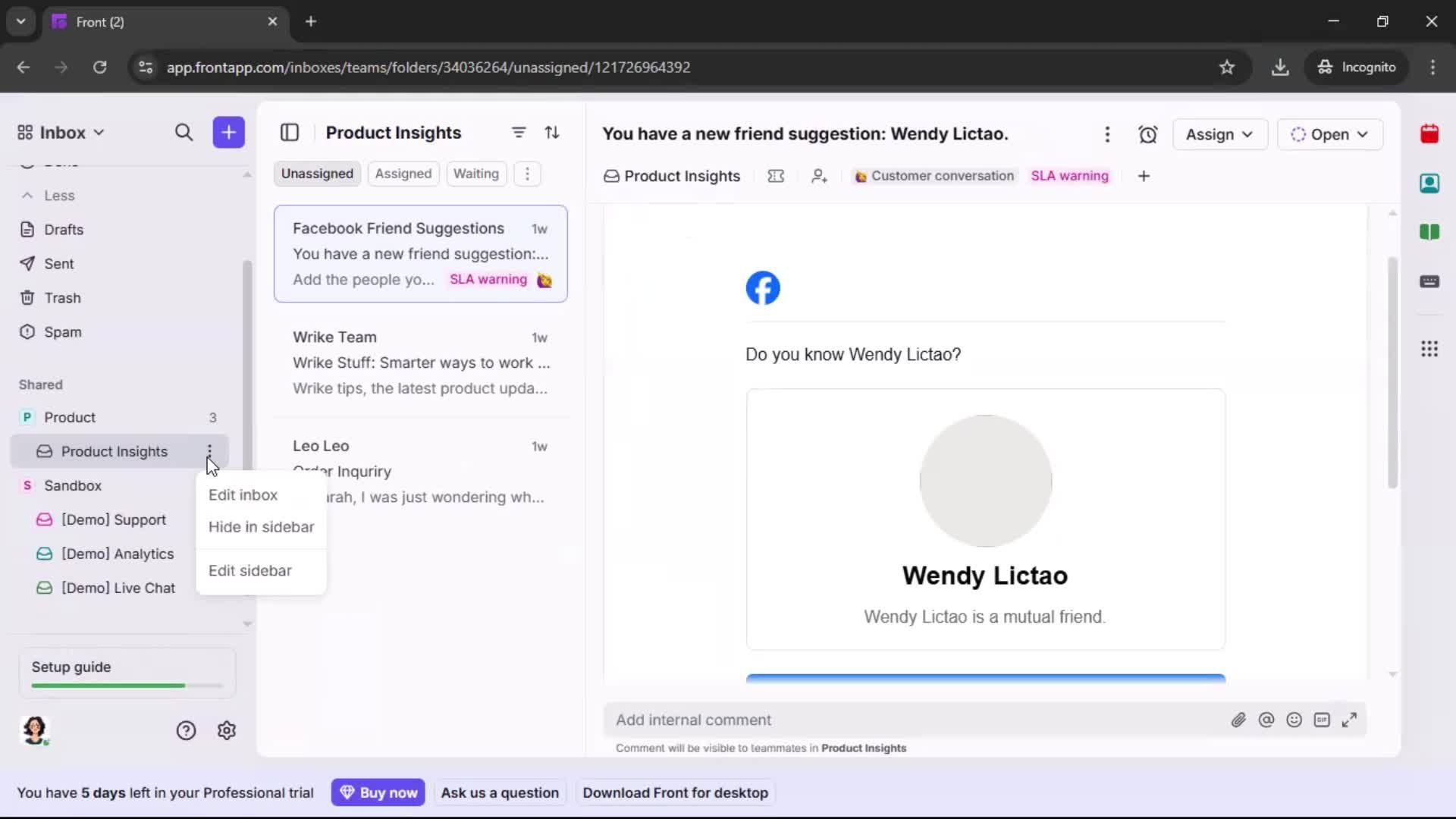
Task: Insert a GIF into the comment
Action: [x=1323, y=720]
